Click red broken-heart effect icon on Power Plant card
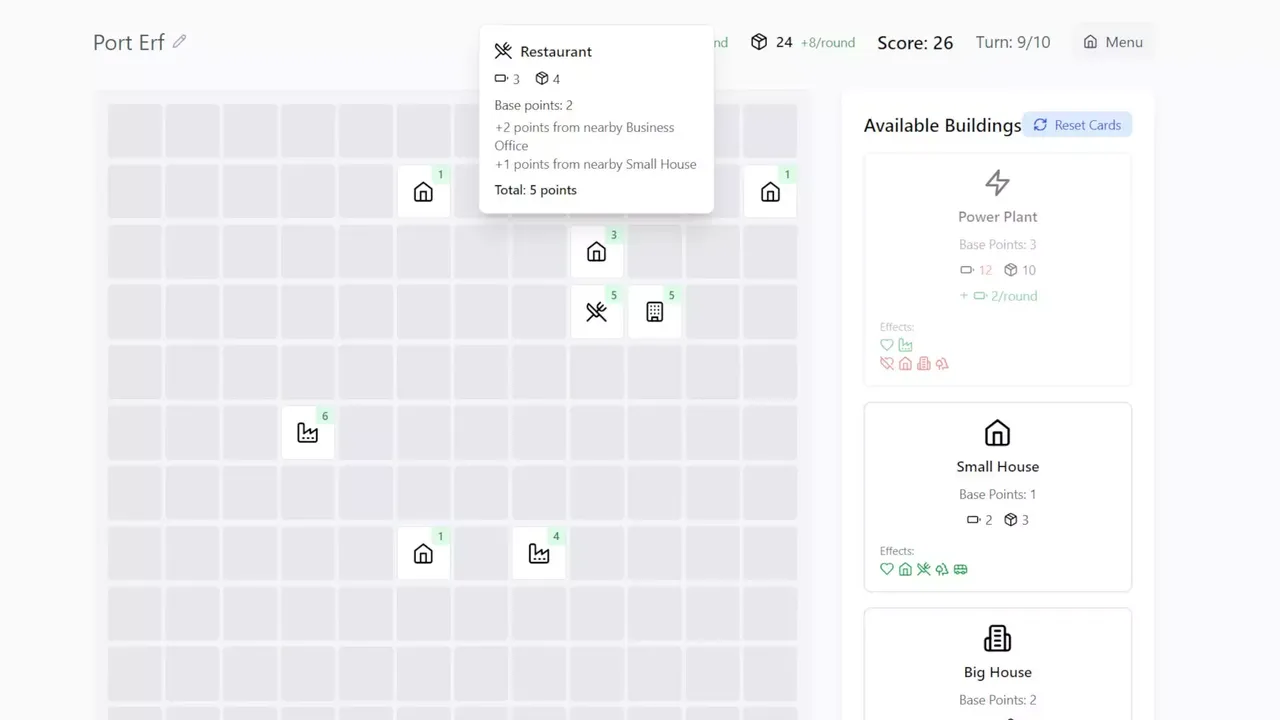Screen dimensions: 1280x720 (x=887, y=364)
